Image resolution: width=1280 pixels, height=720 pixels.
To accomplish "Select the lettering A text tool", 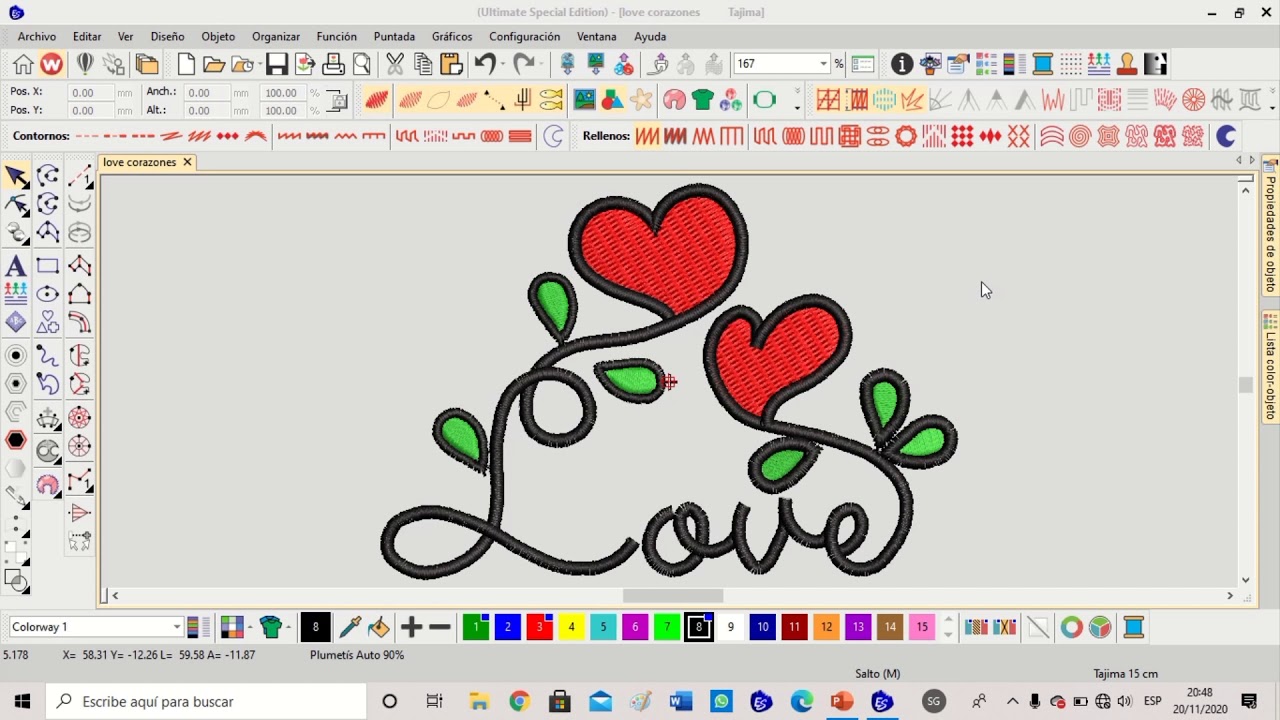I will coord(15,266).
